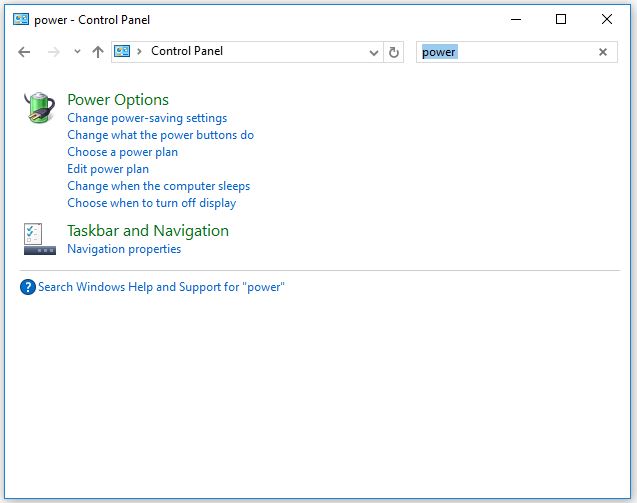This screenshot has height=503, width=637.
Task: Open recent locations dropdown arrow
Action: (77, 52)
